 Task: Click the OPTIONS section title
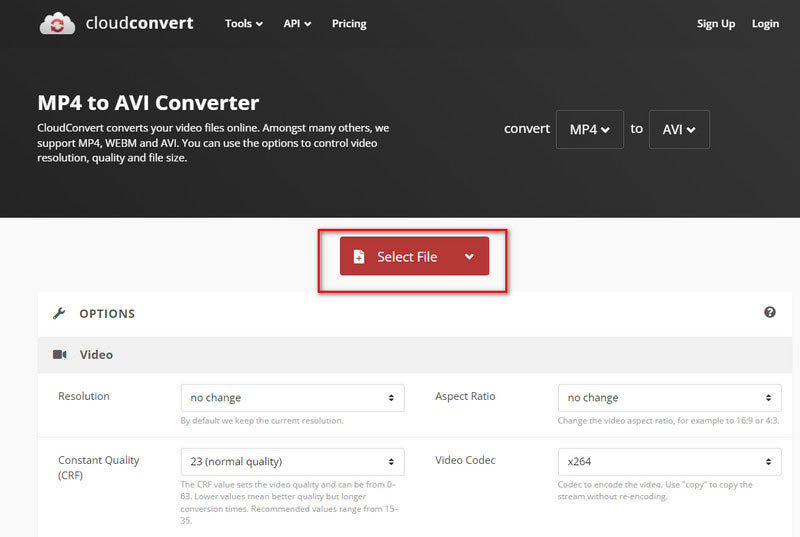pos(107,314)
